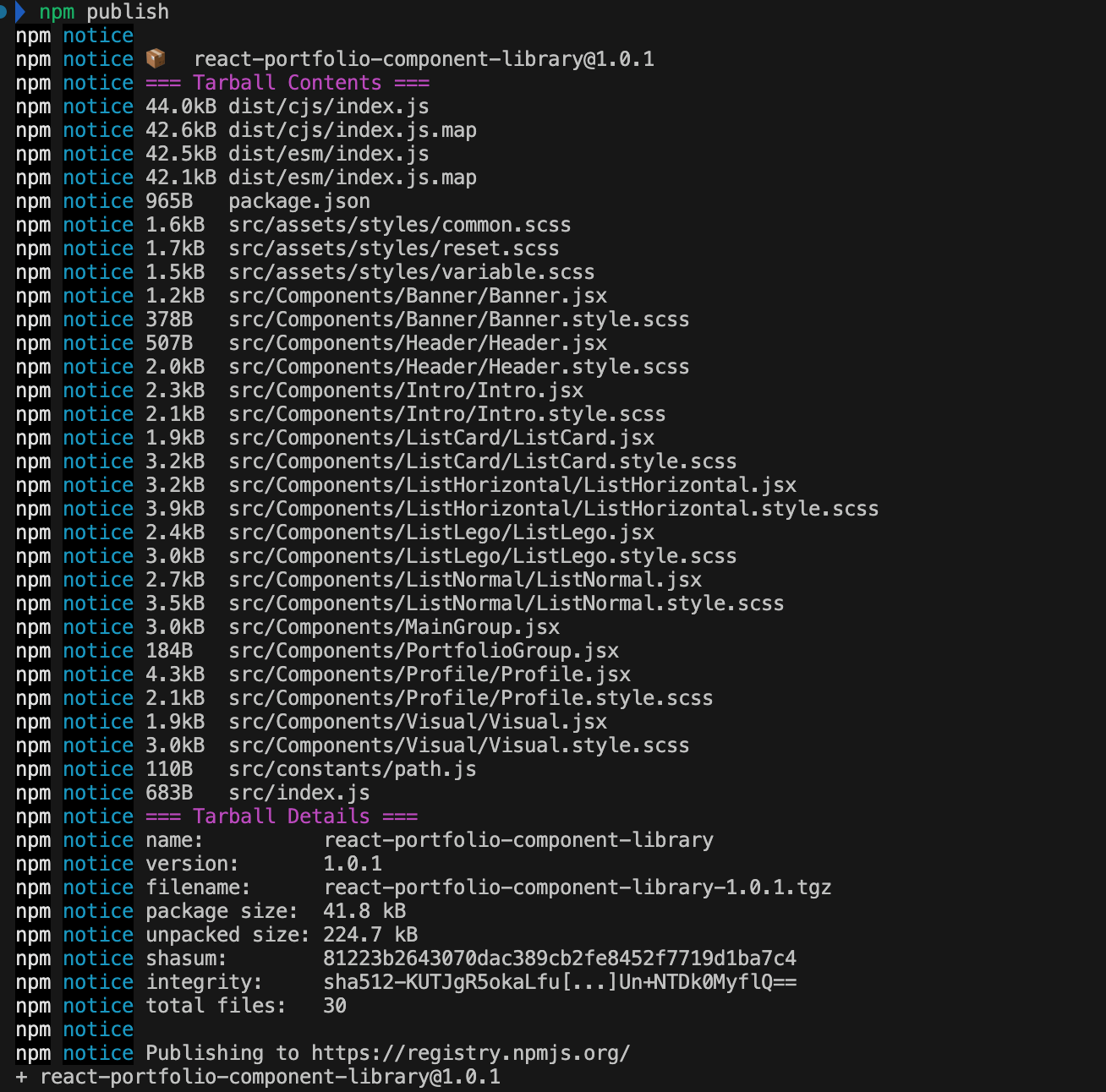Click the ListNormal.jsx file path
The image size is (1106, 1092).
pos(465,580)
